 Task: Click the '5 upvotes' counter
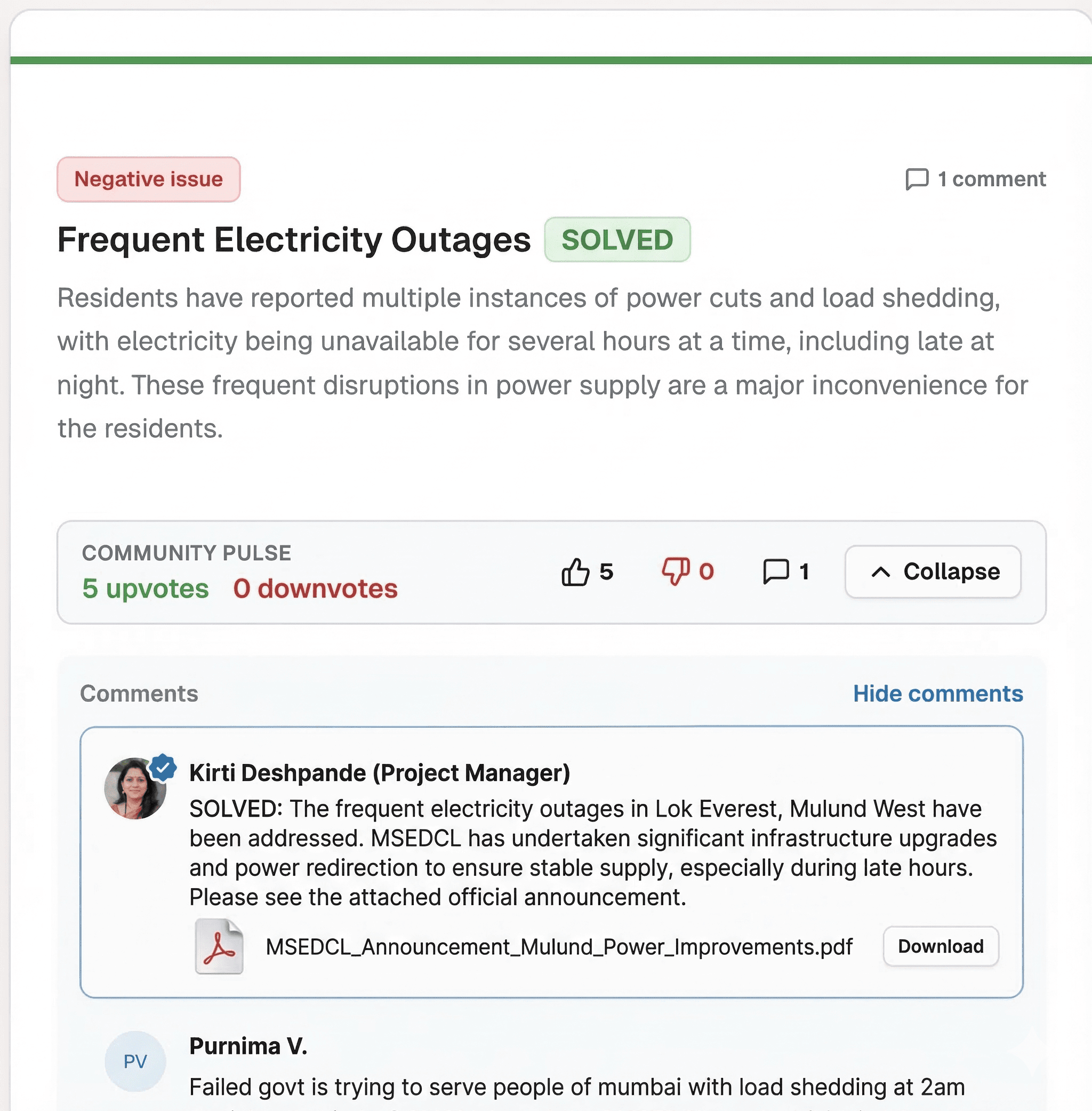coord(145,589)
